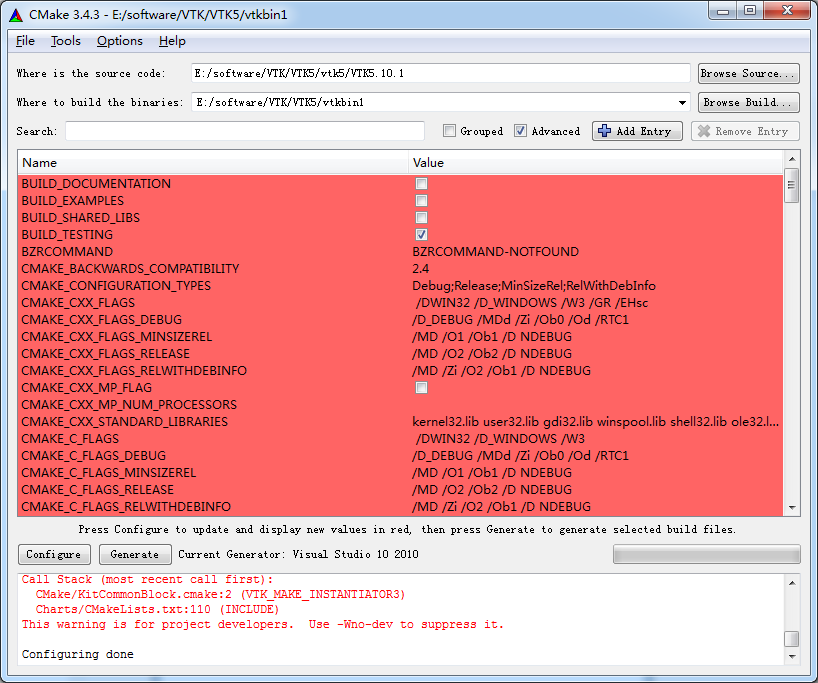Select CMAKE_CXX_FLAGS_DEBUG entry

tap(102, 320)
